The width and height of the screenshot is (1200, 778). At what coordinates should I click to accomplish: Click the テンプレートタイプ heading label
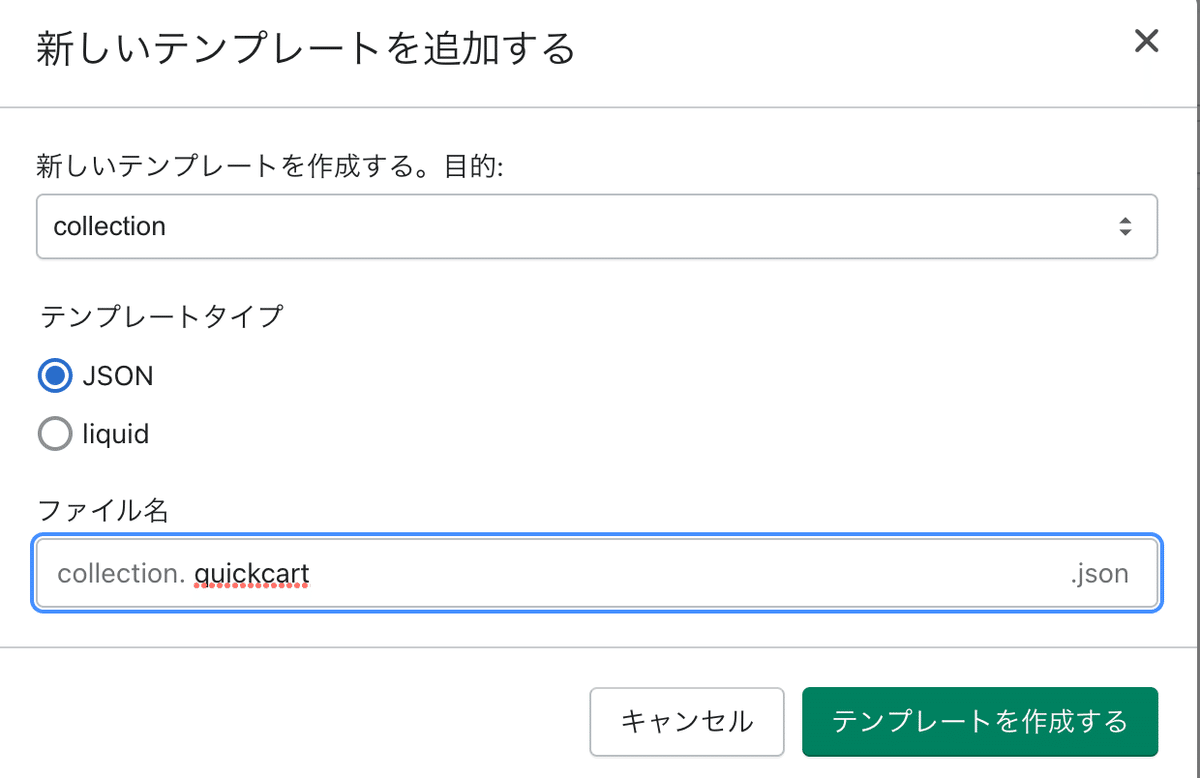tap(161, 317)
